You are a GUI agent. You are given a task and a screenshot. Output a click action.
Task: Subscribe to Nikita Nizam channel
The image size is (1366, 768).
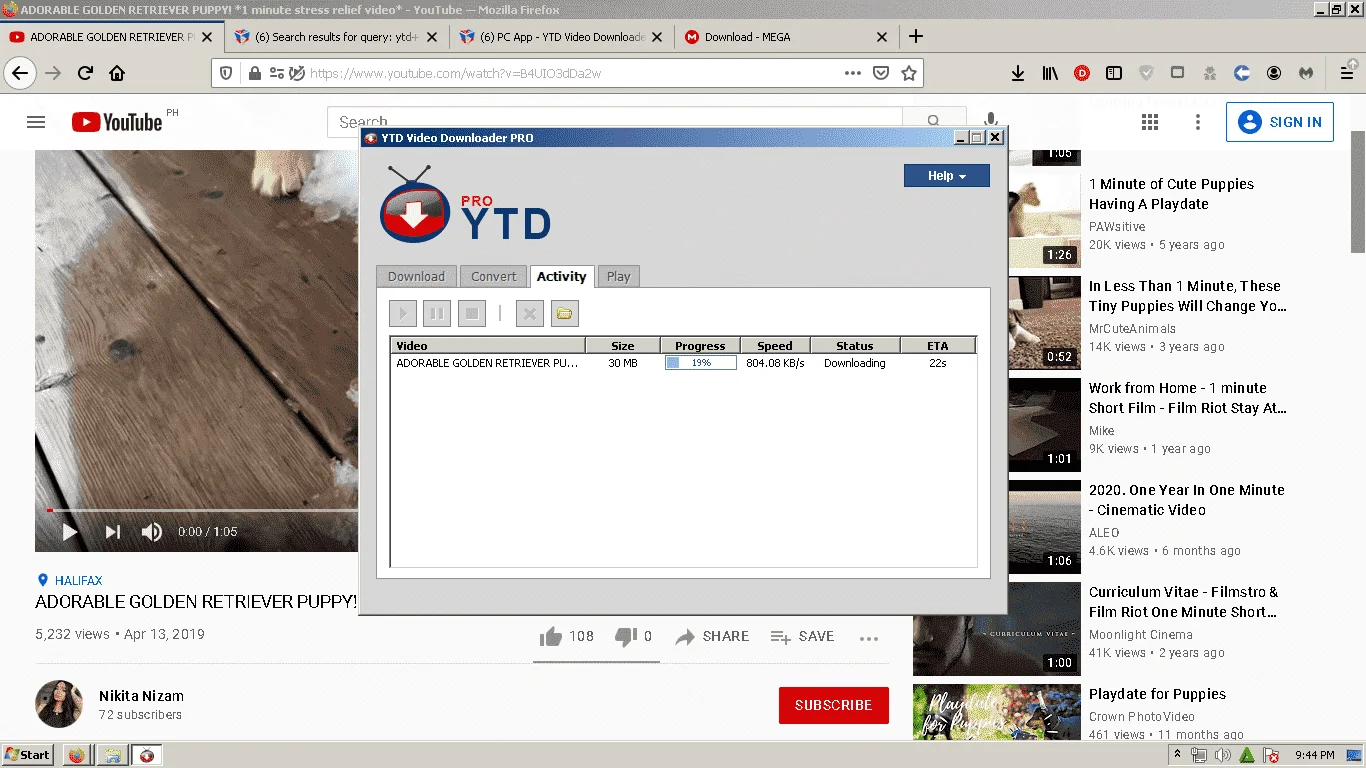pyautogui.click(x=834, y=705)
